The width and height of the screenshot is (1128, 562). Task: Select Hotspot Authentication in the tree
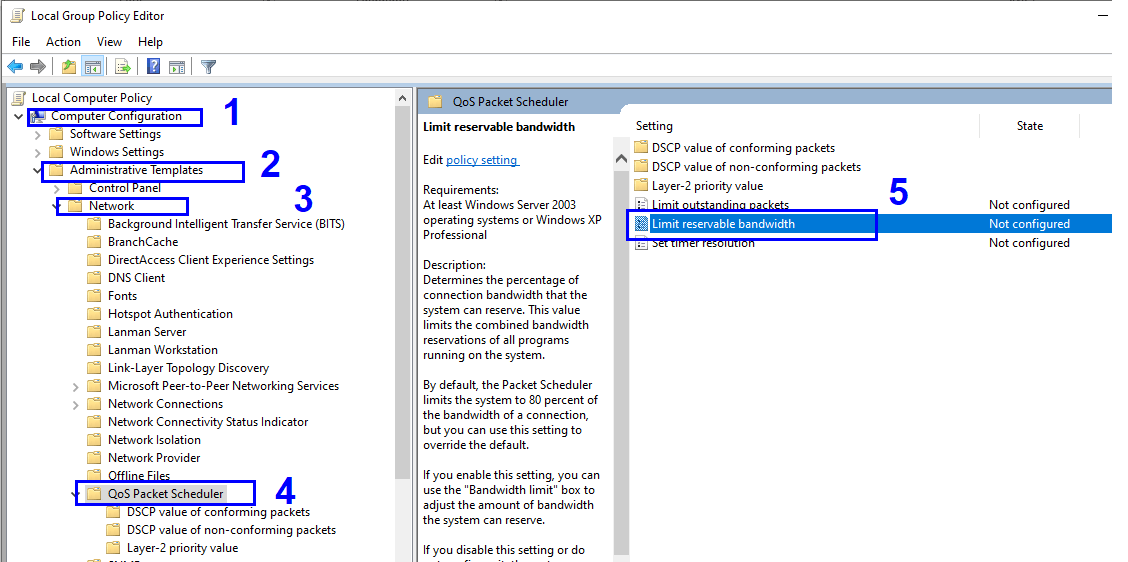coord(170,314)
